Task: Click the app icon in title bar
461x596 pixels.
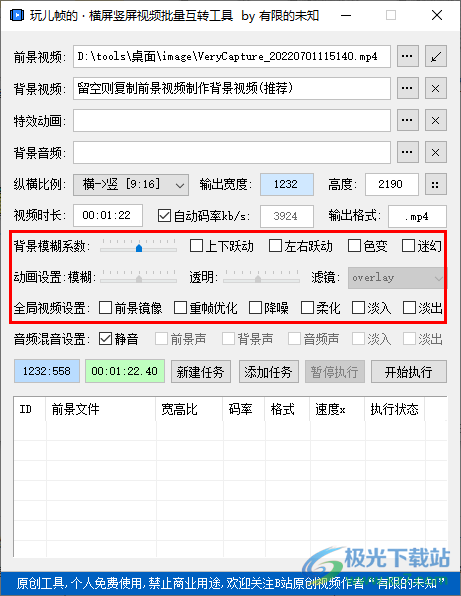Action: pos(17,15)
